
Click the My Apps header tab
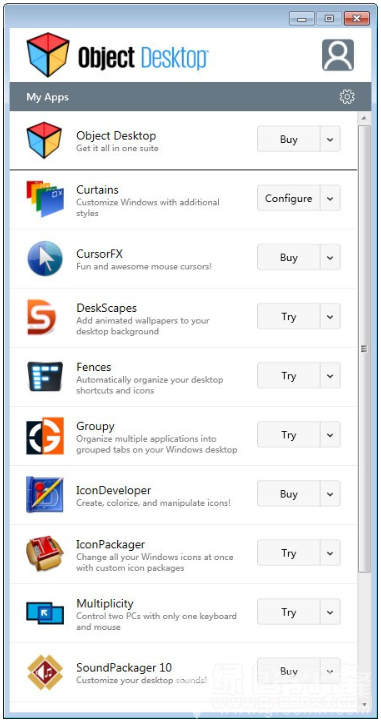click(48, 97)
